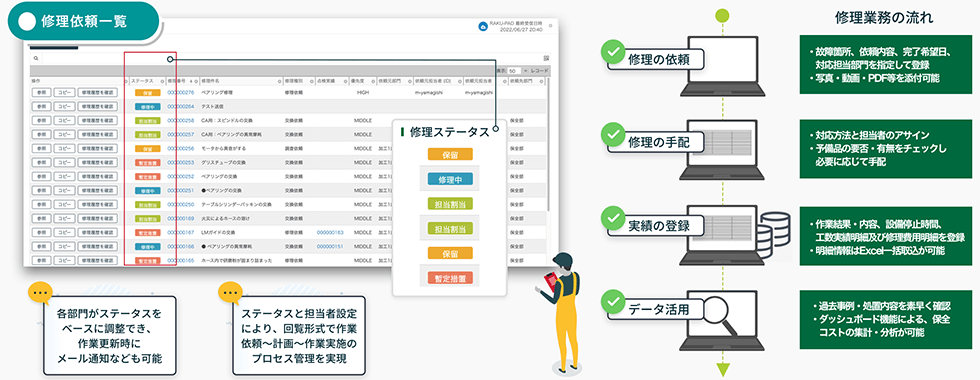Open repair number link 000000257

pyautogui.click(x=181, y=134)
